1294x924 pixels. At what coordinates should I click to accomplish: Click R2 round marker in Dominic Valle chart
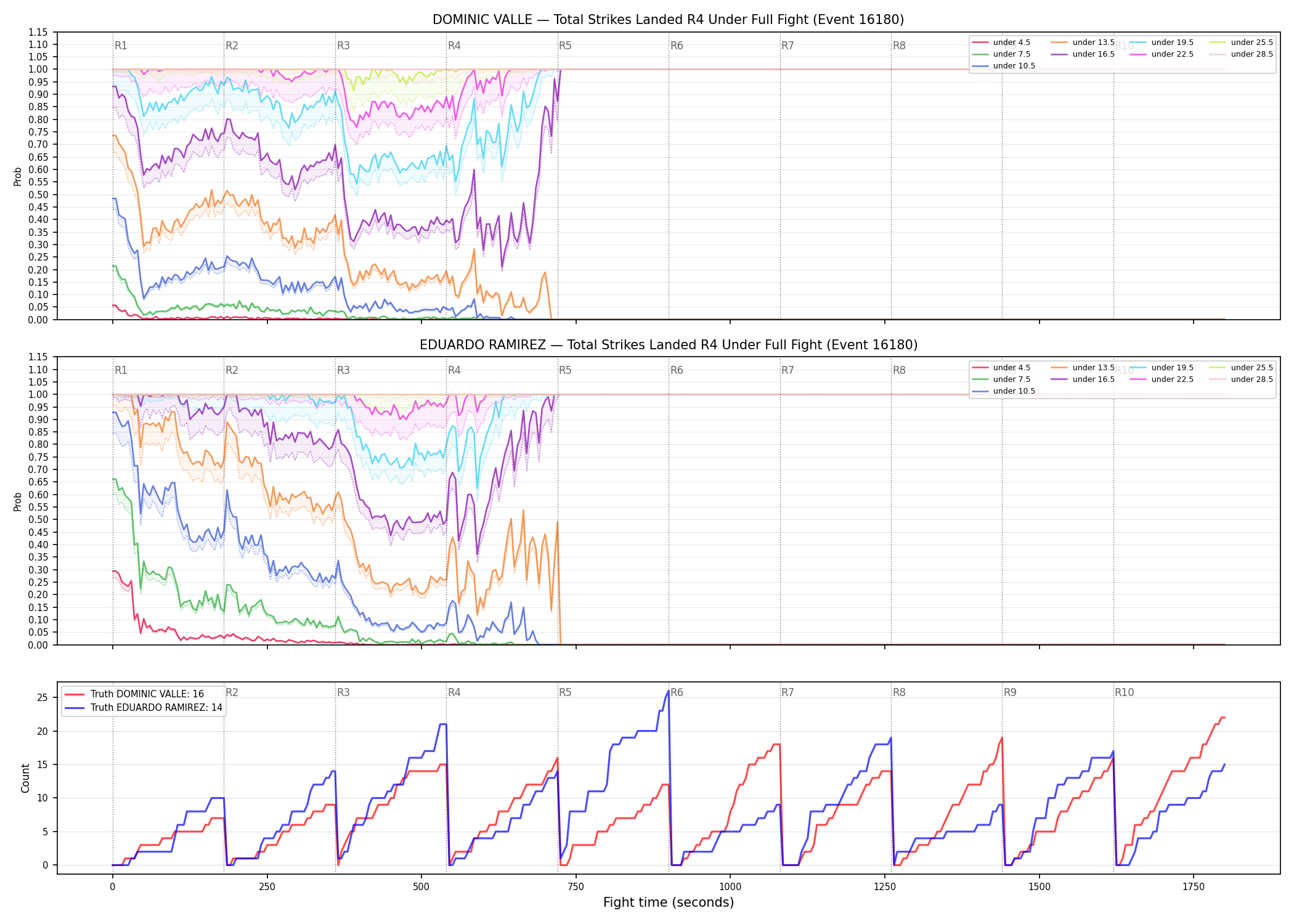[232, 46]
